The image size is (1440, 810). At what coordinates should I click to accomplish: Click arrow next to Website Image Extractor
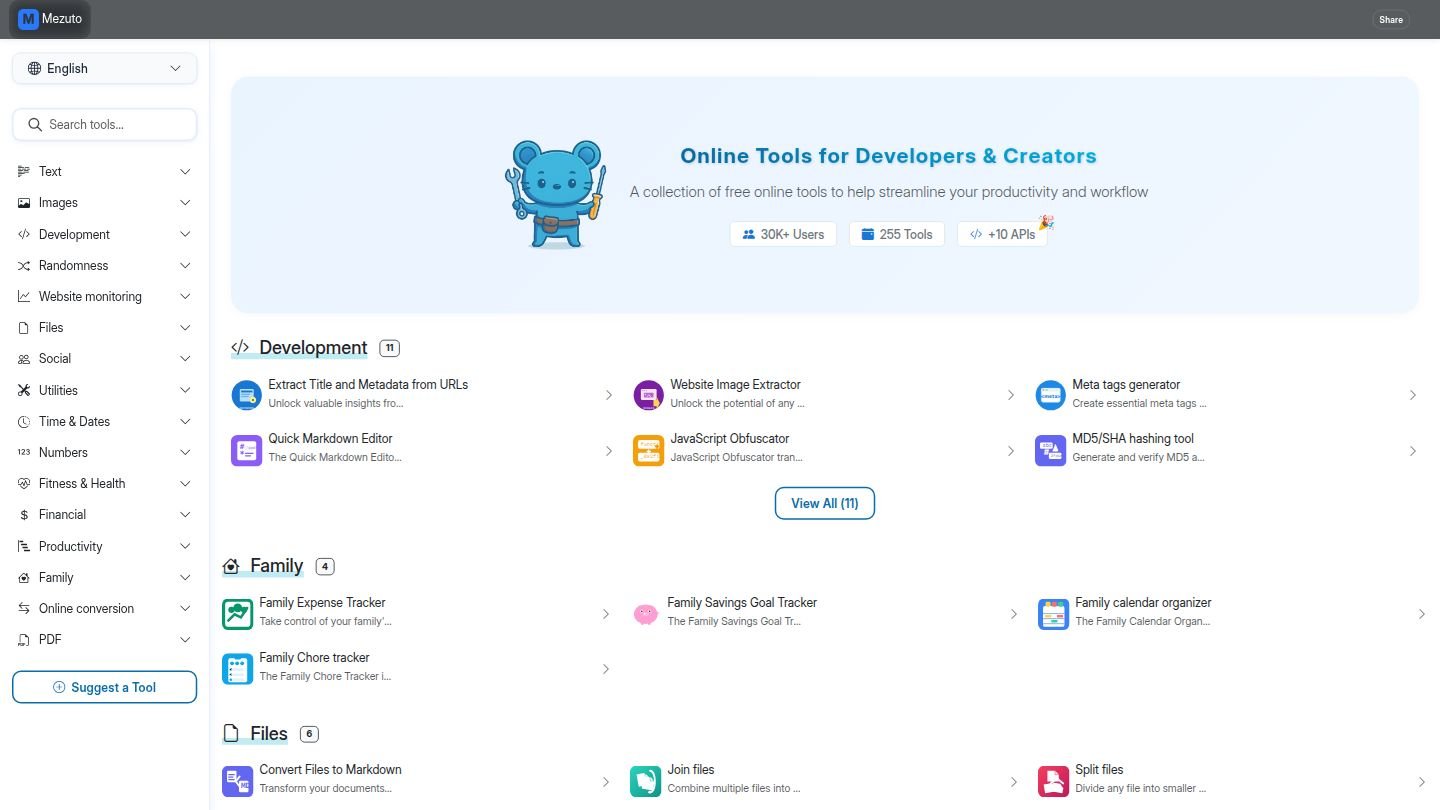coord(1011,395)
